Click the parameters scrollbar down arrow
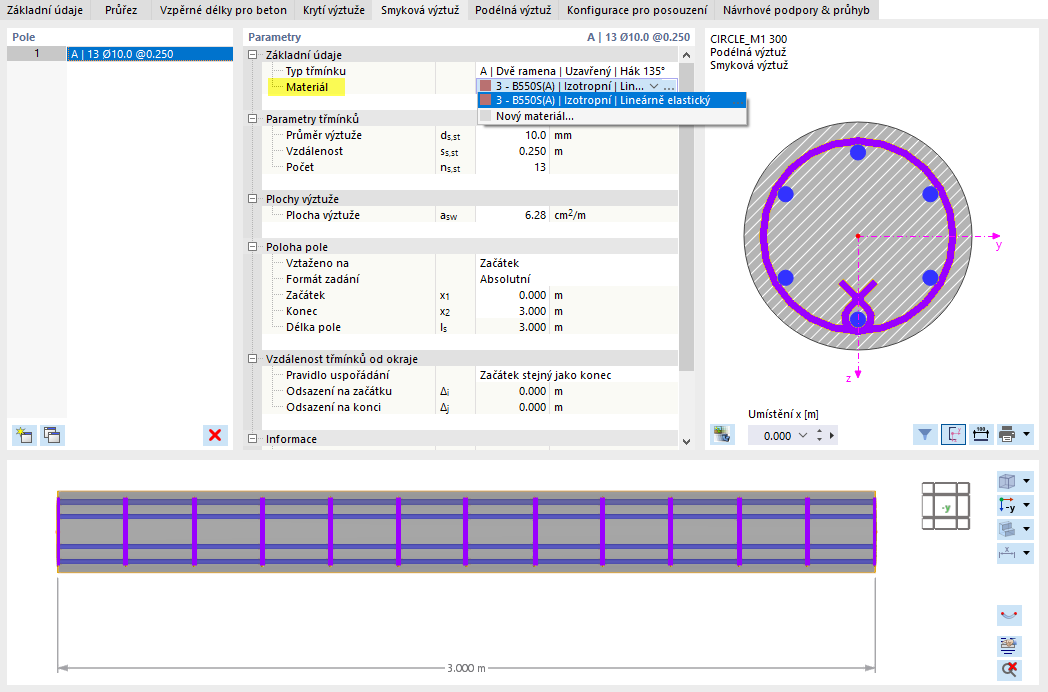The height and width of the screenshot is (692, 1048). pos(686,441)
